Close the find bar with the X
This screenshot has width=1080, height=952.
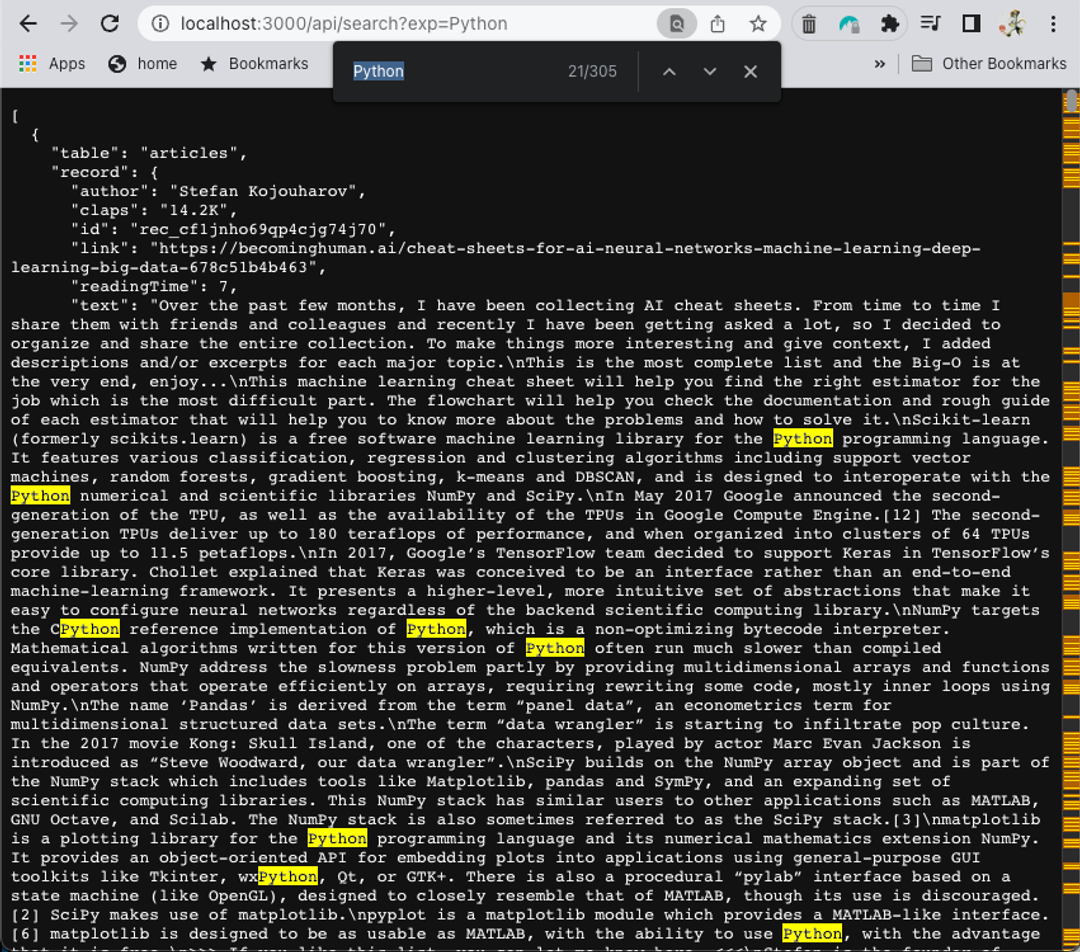tap(750, 71)
